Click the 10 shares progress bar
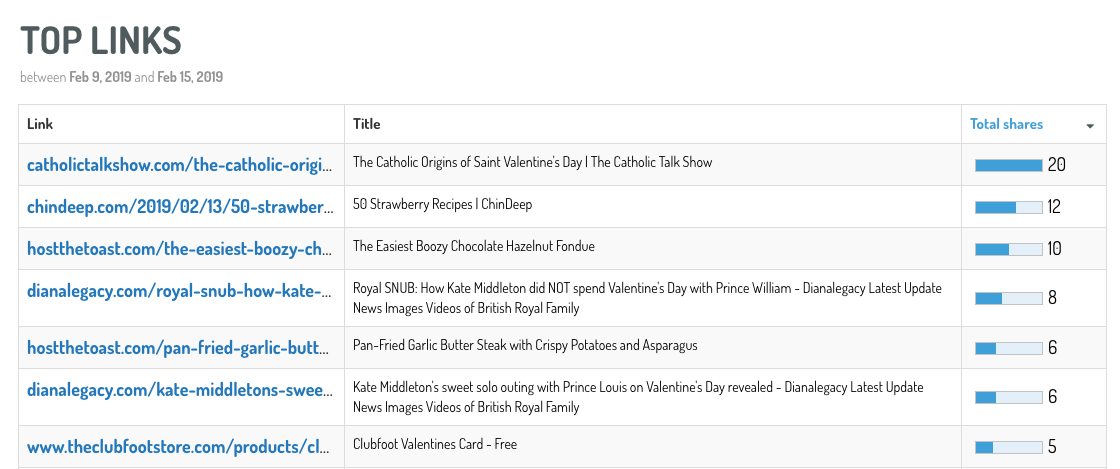This screenshot has width=1120, height=469. (1009, 249)
